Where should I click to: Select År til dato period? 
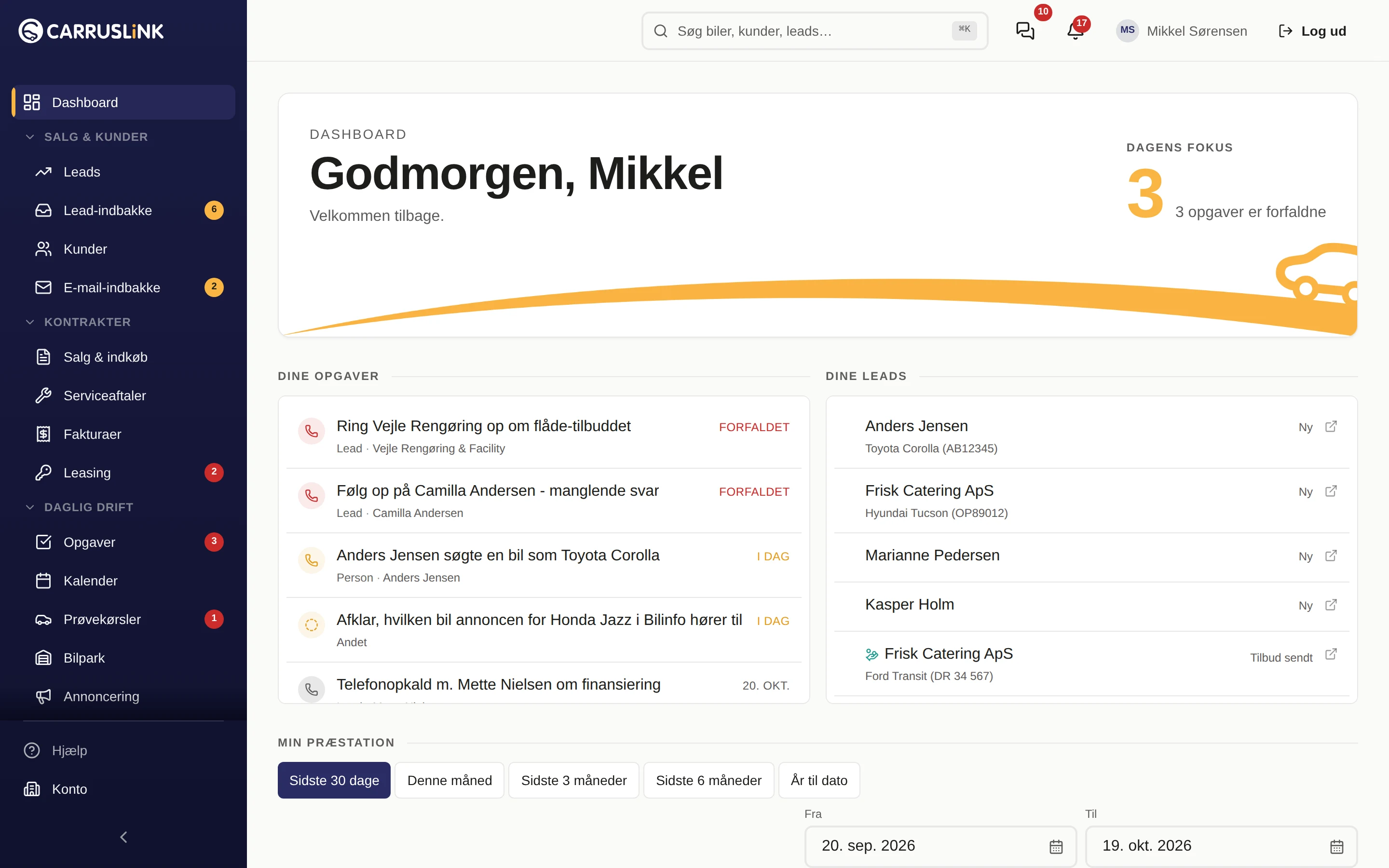point(819,780)
